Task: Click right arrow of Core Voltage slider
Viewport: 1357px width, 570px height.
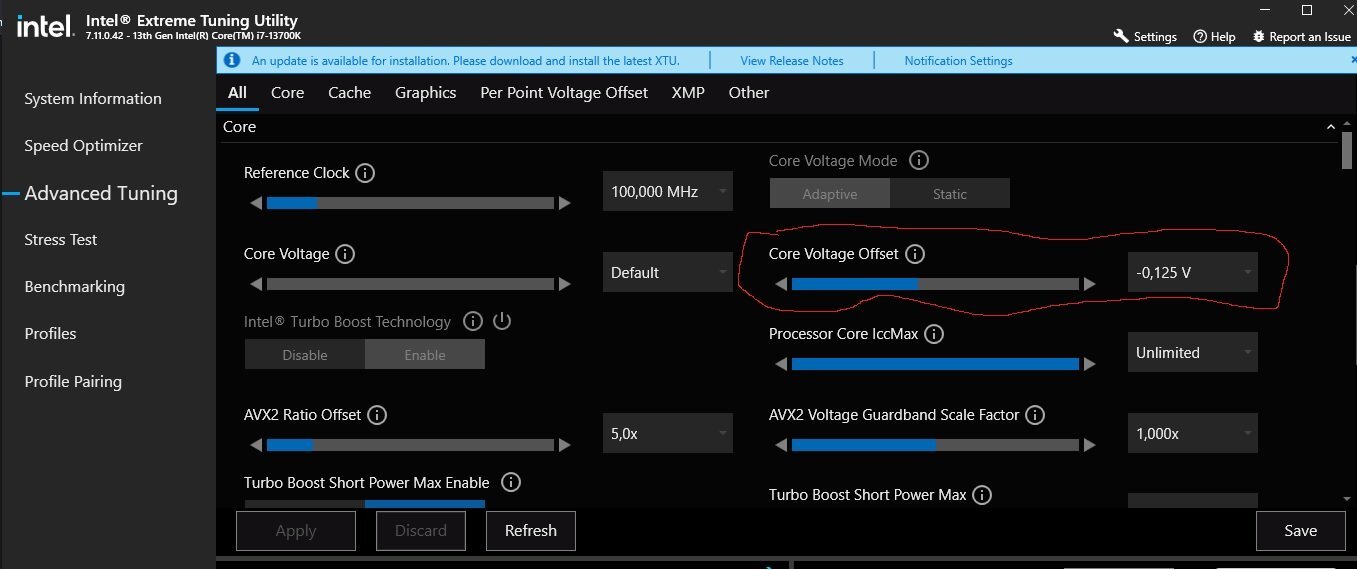Action: pyautogui.click(x=564, y=284)
